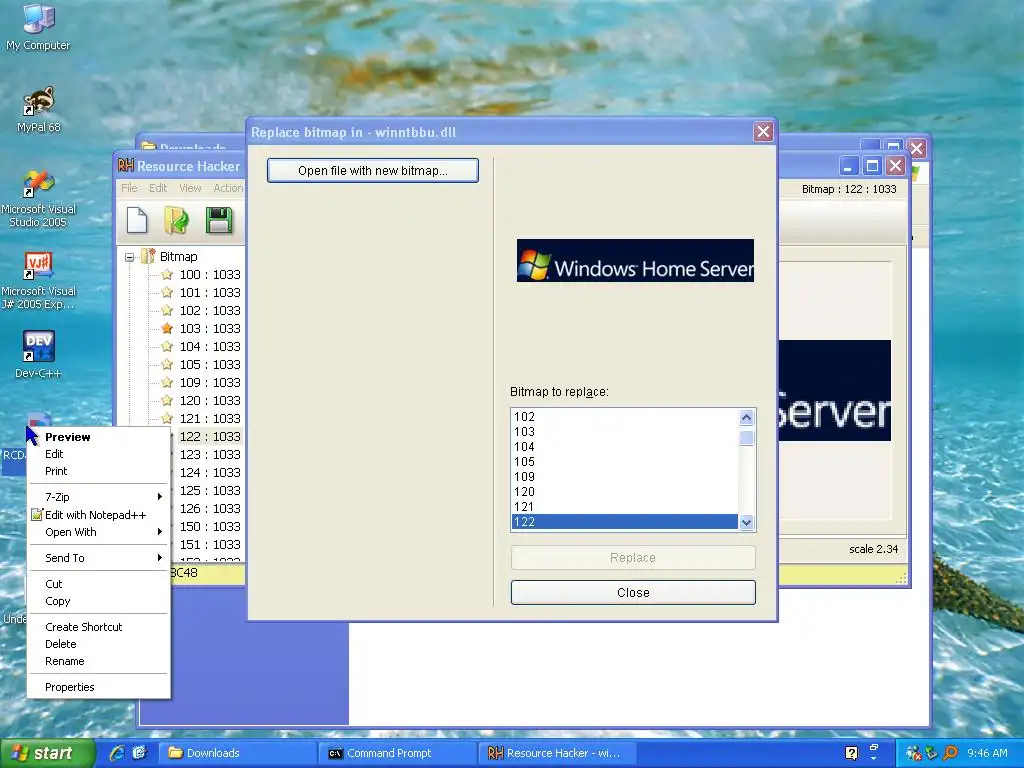Select tree item 123 : 1033
Image resolution: width=1024 pixels, height=768 pixels.
click(210, 454)
